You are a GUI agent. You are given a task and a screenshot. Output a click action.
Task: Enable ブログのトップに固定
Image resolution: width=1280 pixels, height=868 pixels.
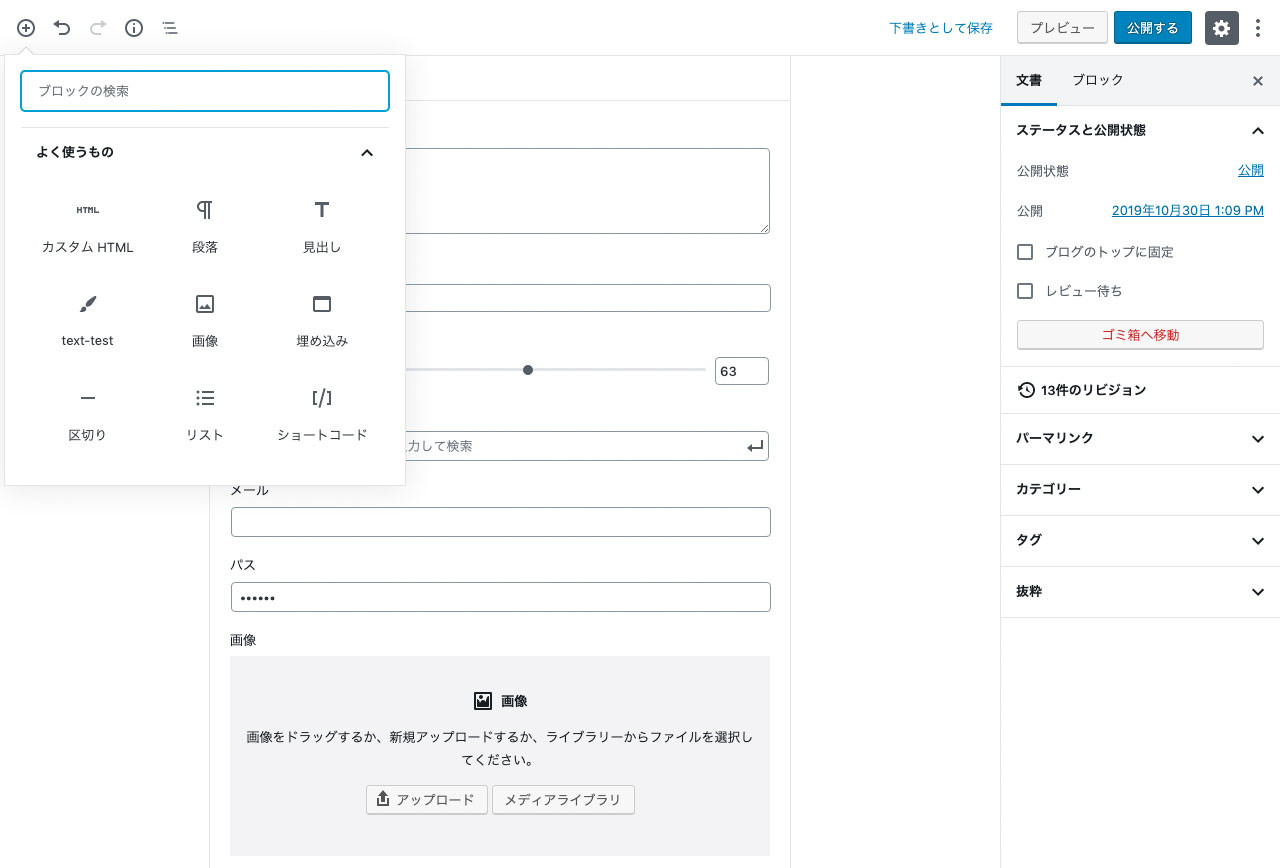pyautogui.click(x=1025, y=252)
